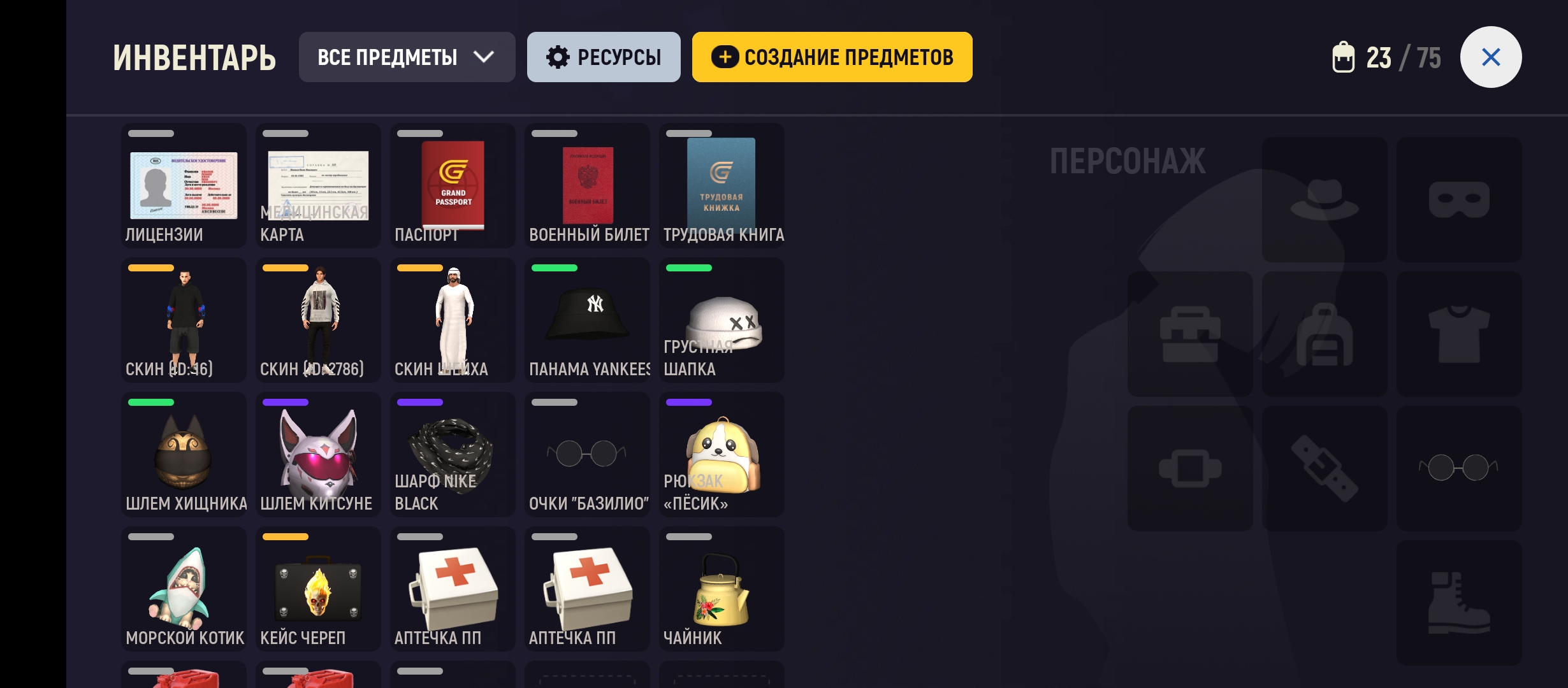Select the Паспорт item
Viewport: 1568px width, 688px height.
pyautogui.click(x=453, y=186)
